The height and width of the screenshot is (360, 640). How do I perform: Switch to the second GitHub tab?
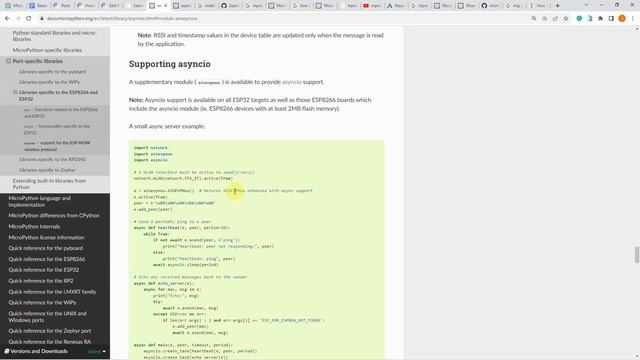coord(490,6)
